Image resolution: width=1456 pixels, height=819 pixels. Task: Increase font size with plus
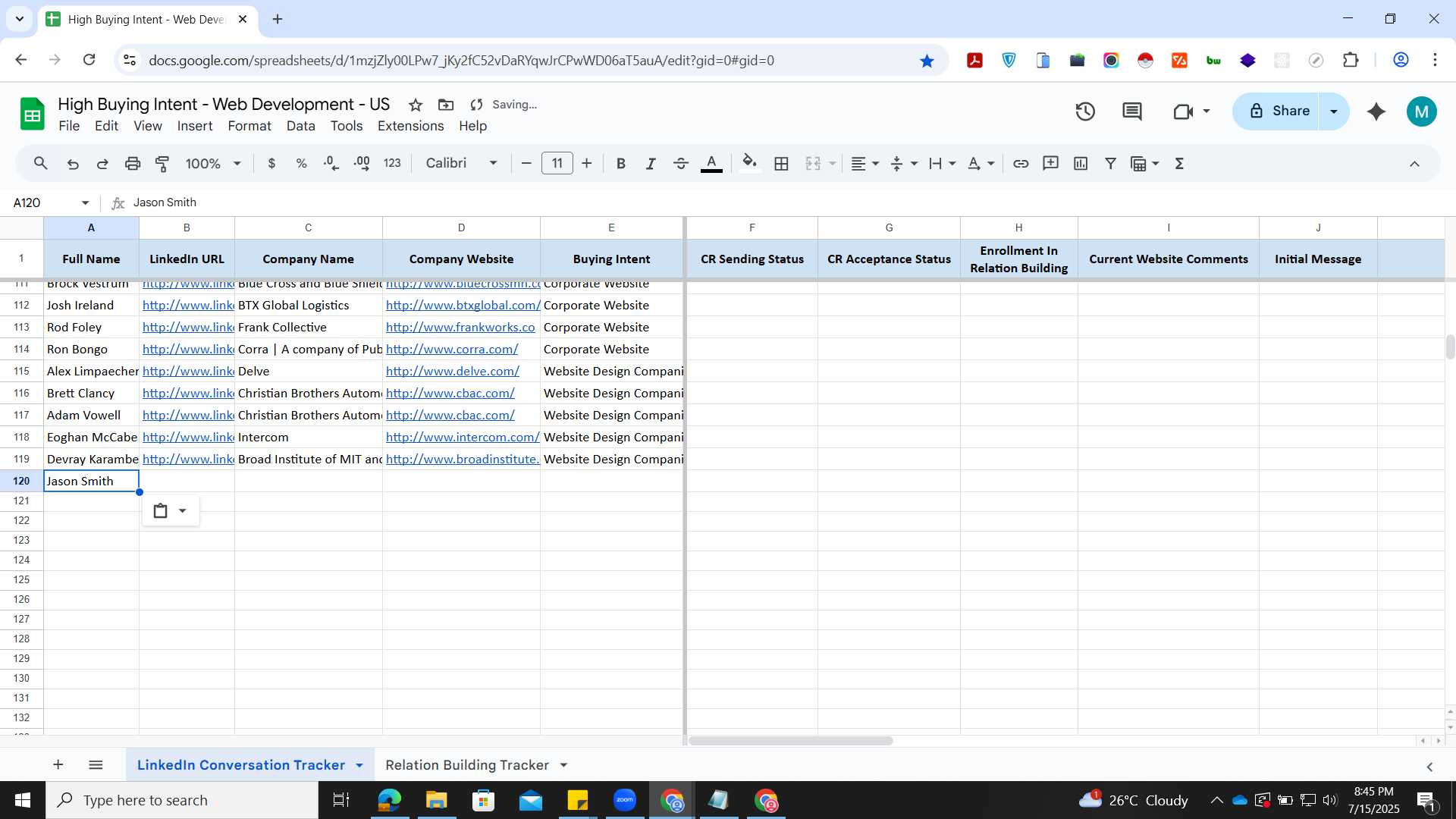coord(587,163)
